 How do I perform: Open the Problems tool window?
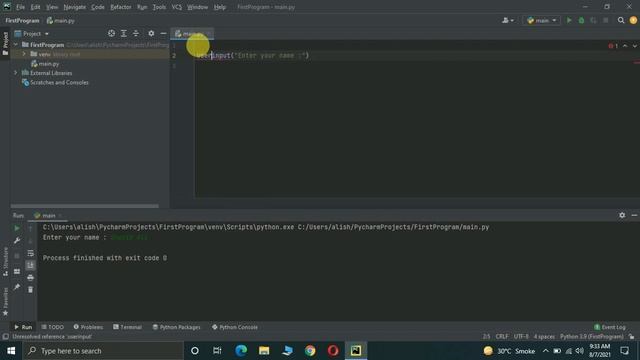tap(88, 327)
